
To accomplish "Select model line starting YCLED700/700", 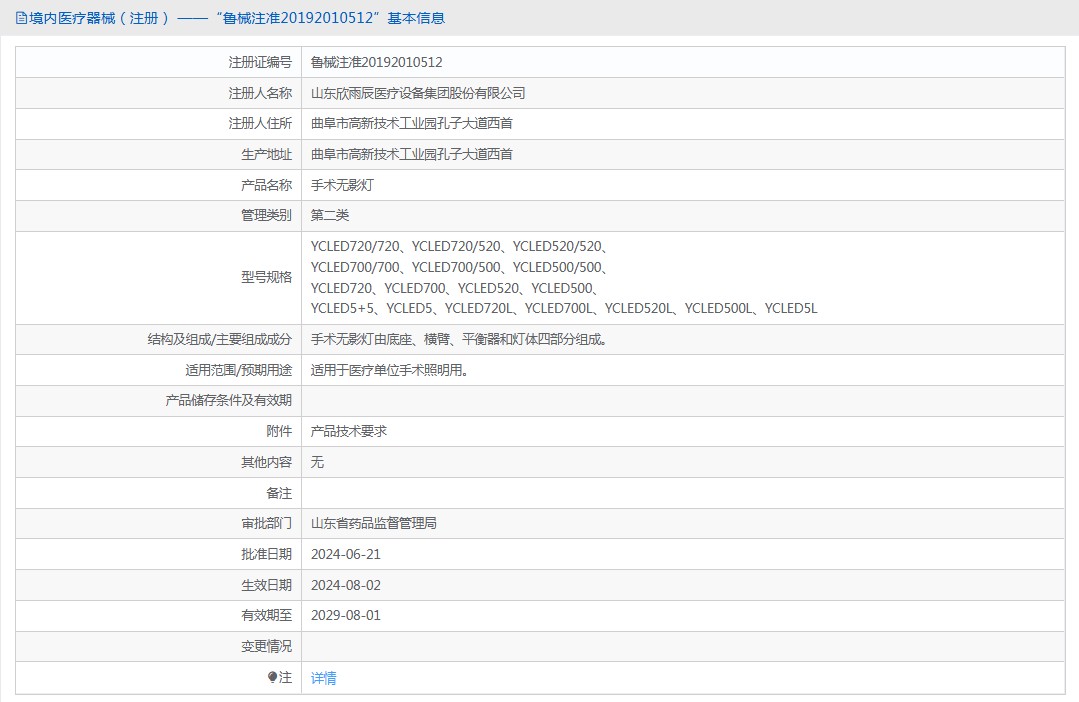I will pyautogui.click(x=459, y=267).
